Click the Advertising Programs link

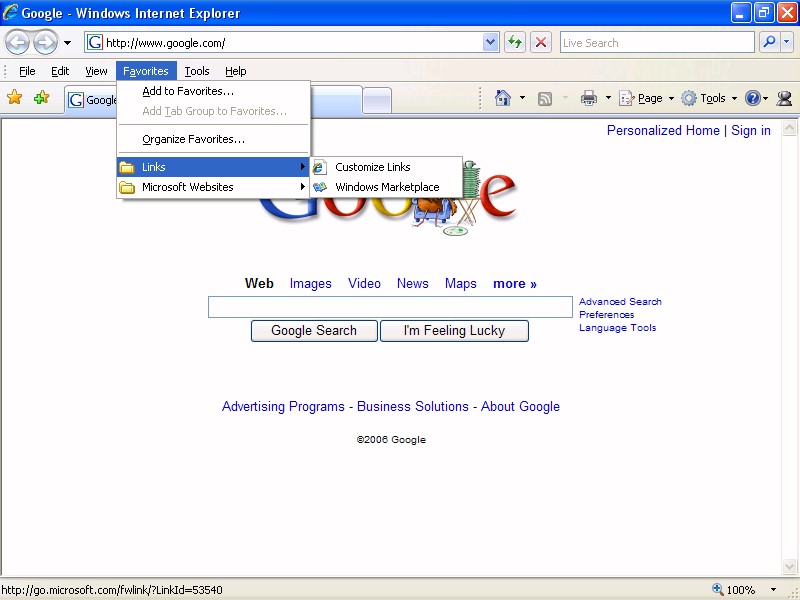tap(283, 407)
